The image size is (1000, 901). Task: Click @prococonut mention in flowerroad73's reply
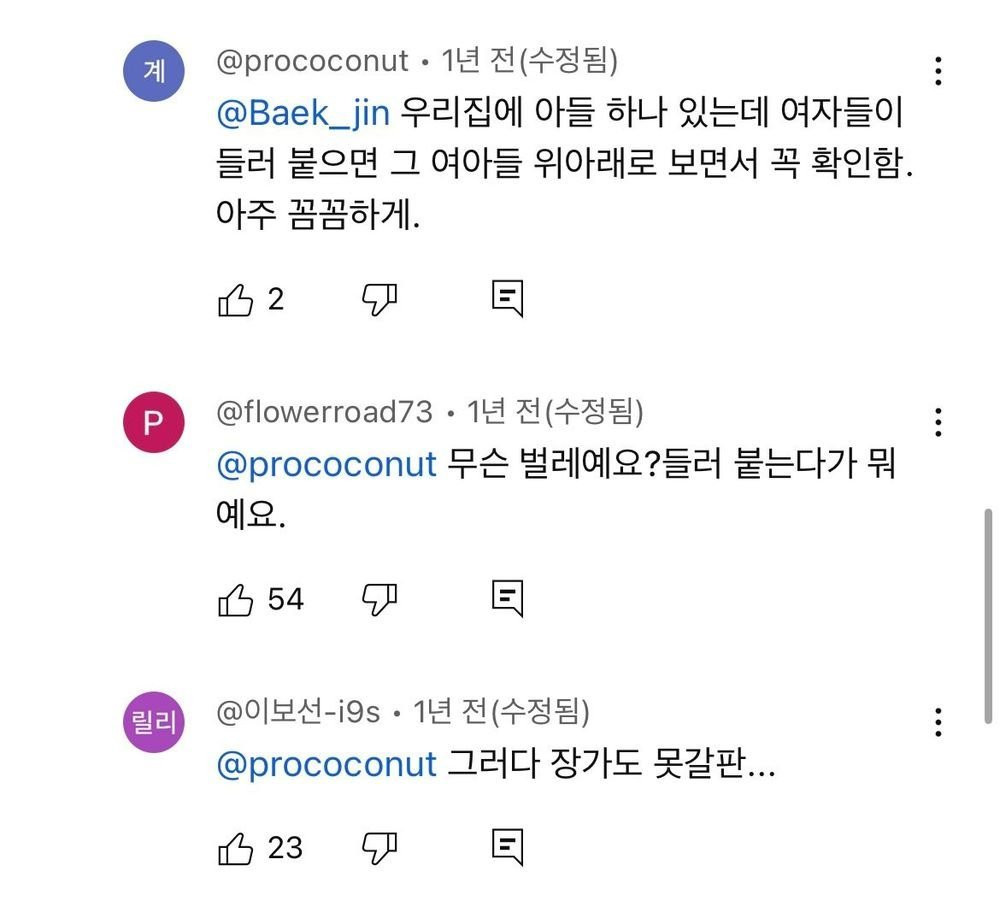(x=327, y=465)
